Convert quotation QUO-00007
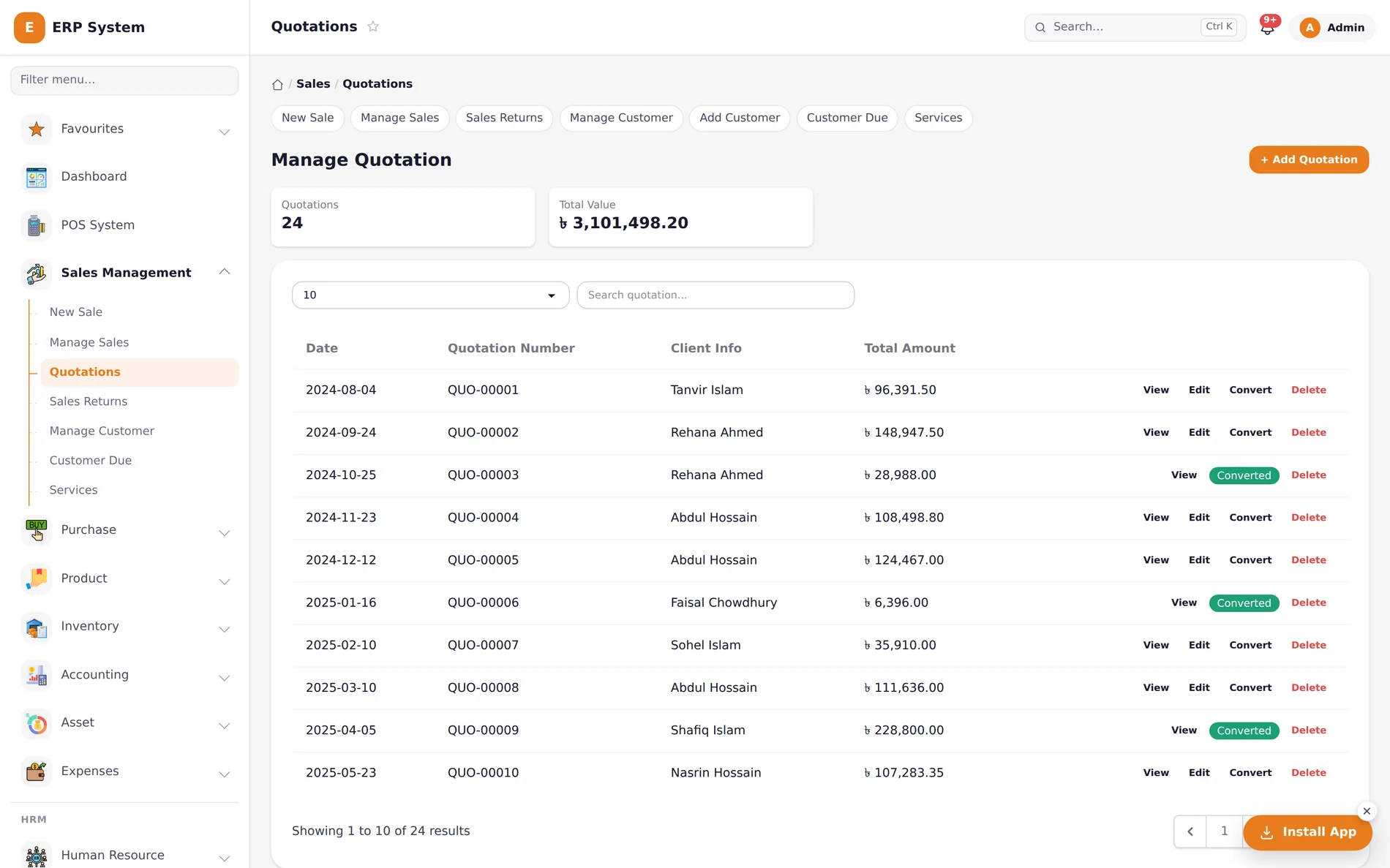Image resolution: width=1390 pixels, height=868 pixels. [1250, 646]
